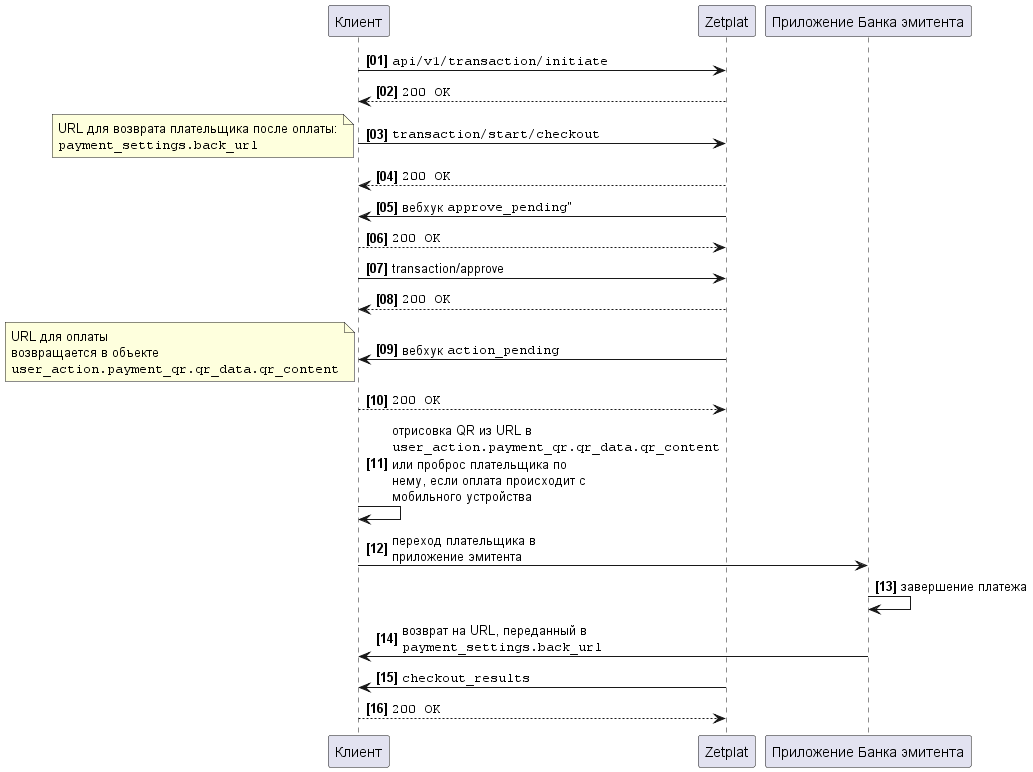Image resolution: width=1033 pixels, height=772 pixels.
Task: Click the URL для оплаты note
Action: coord(179,353)
